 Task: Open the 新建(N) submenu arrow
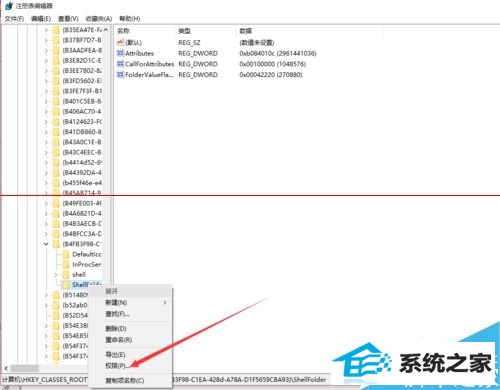(165, 303)
